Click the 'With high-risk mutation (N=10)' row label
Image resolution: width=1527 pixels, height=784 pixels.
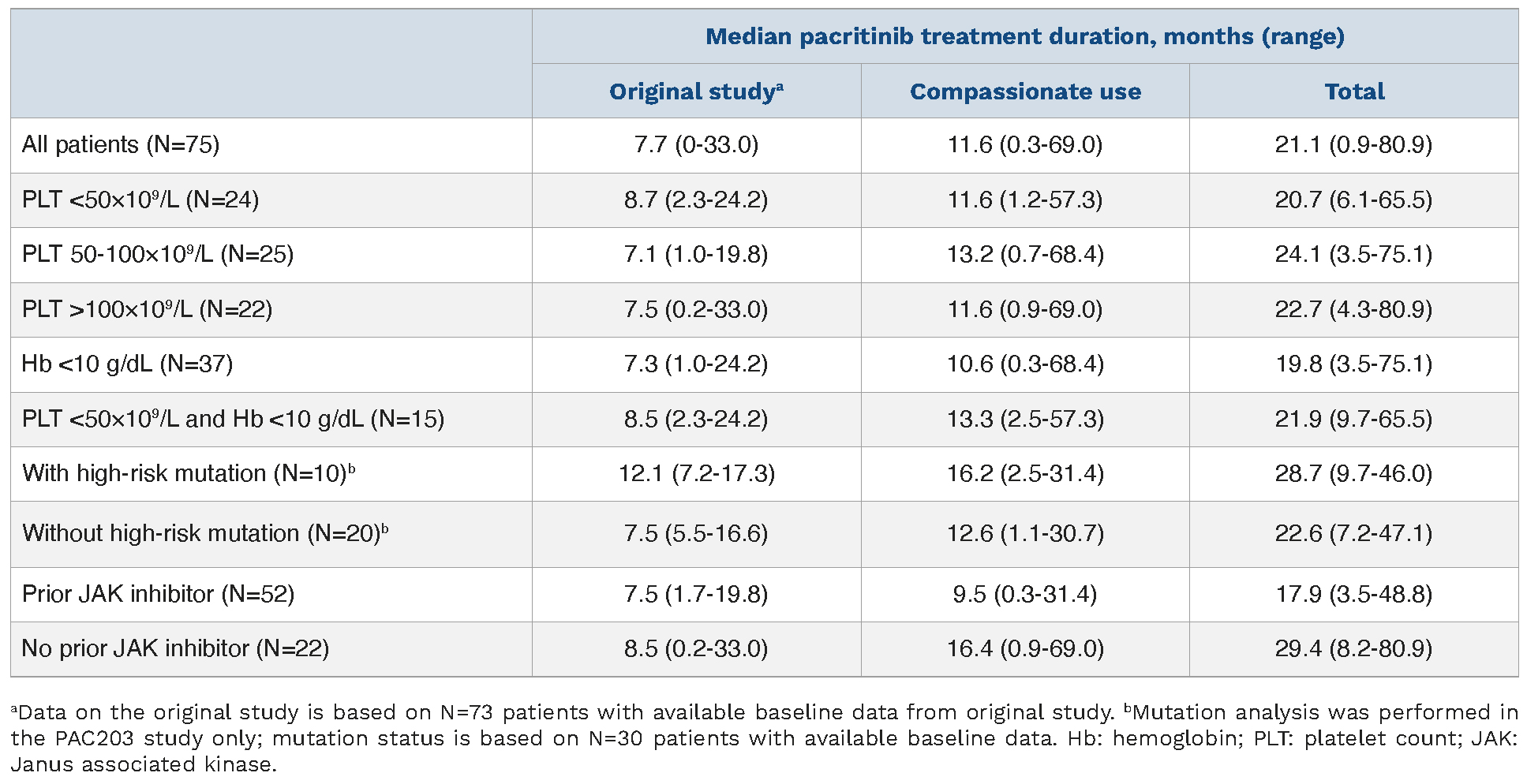189,473
